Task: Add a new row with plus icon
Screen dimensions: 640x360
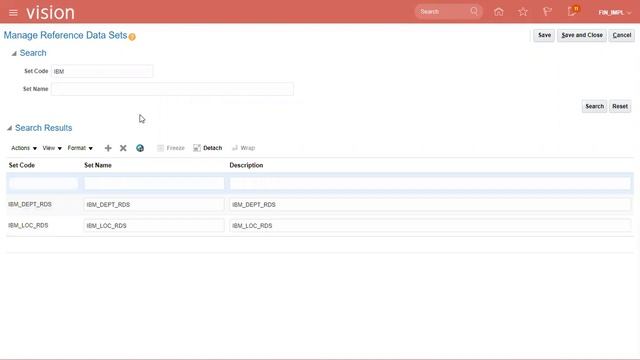Action: pyautogui.click(x=108, y=148)
